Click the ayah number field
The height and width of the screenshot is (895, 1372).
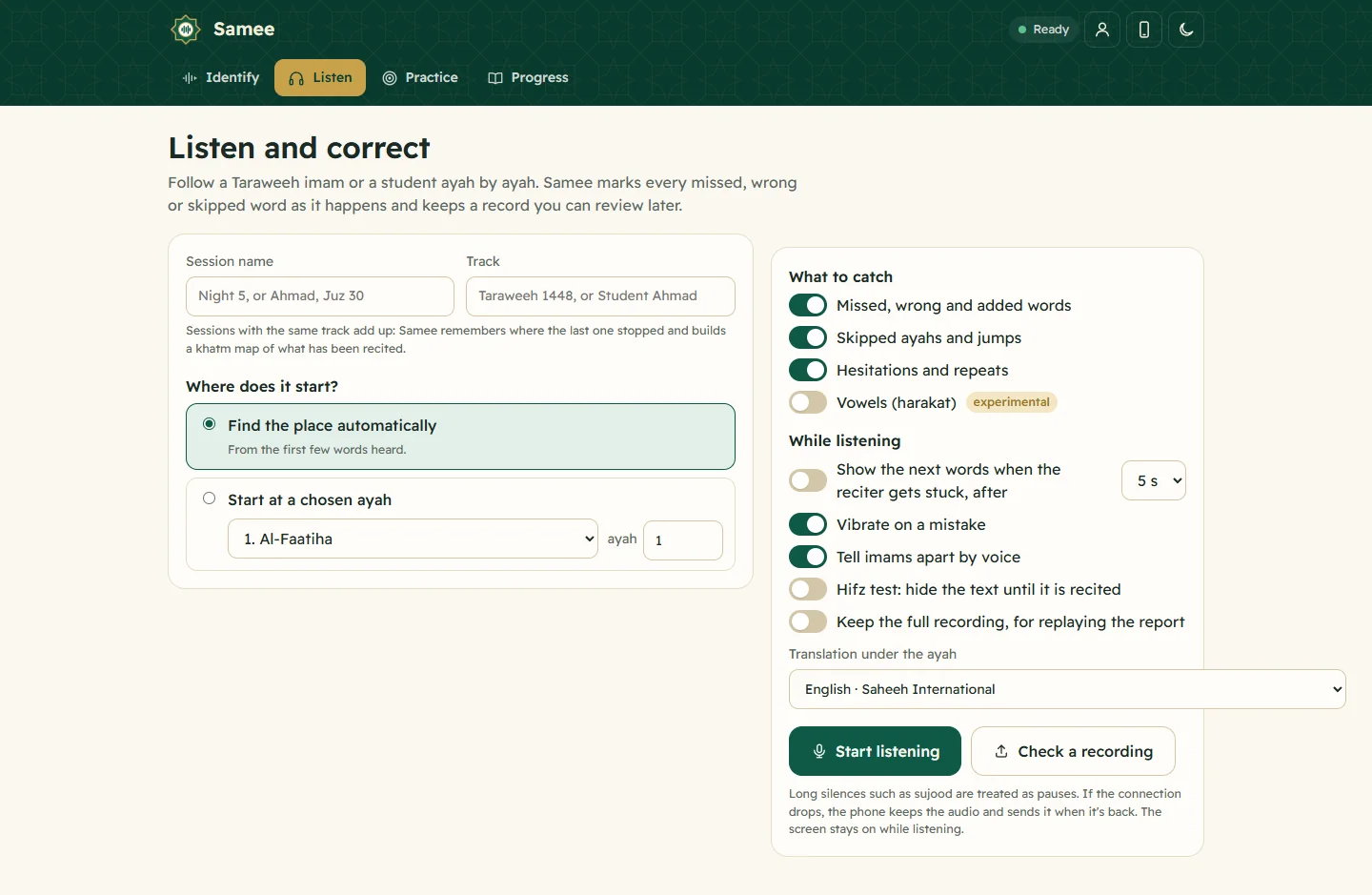tap(683, 540)
